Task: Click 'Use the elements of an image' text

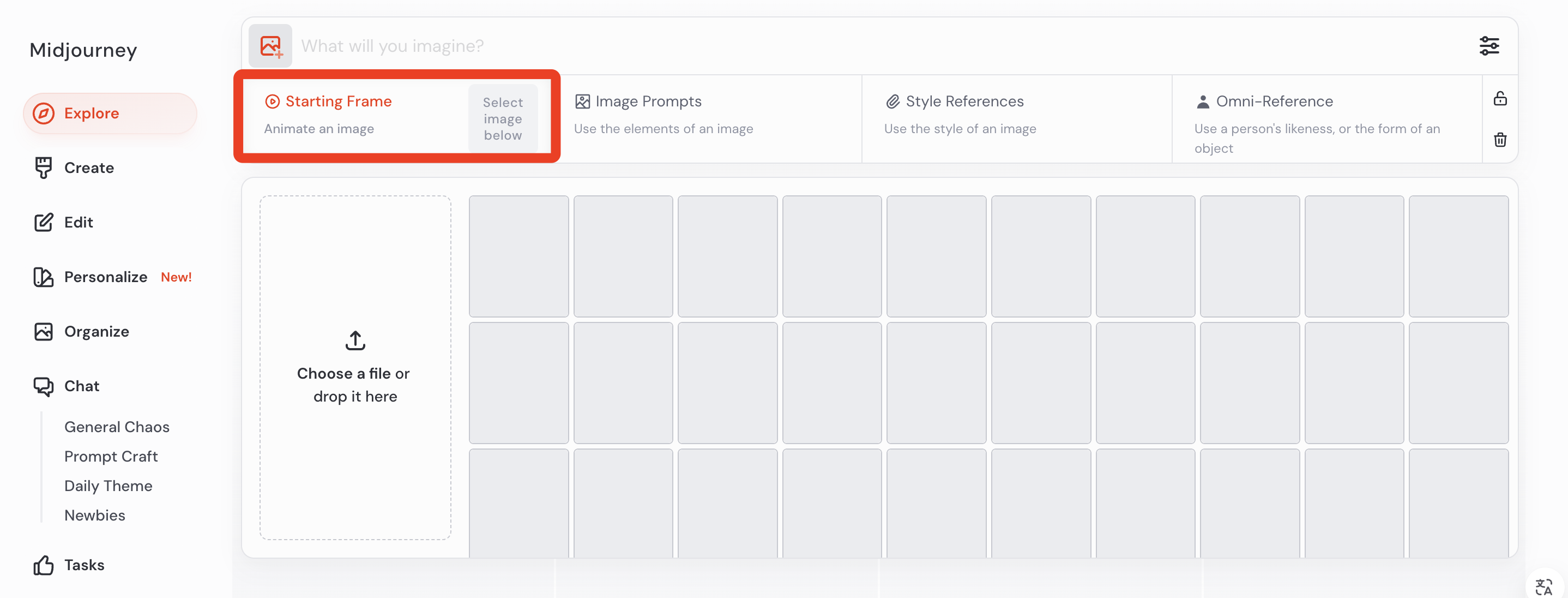Action: coord(664,128)
